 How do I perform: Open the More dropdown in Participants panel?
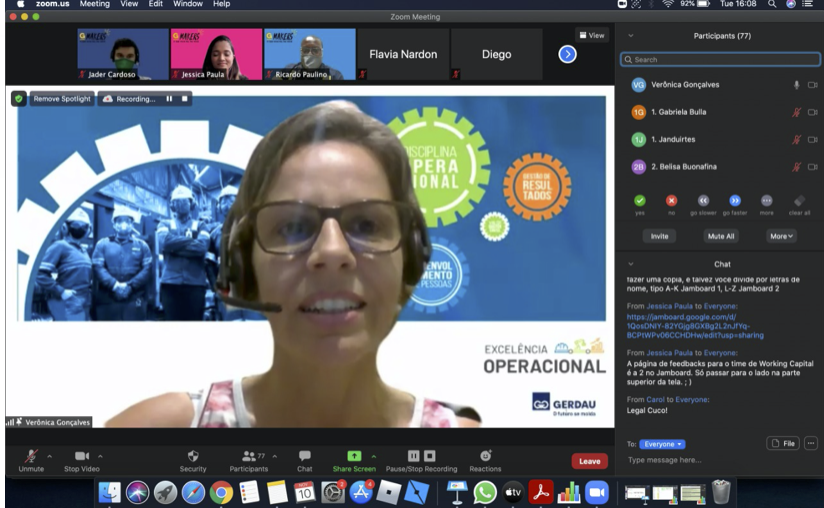781,236
